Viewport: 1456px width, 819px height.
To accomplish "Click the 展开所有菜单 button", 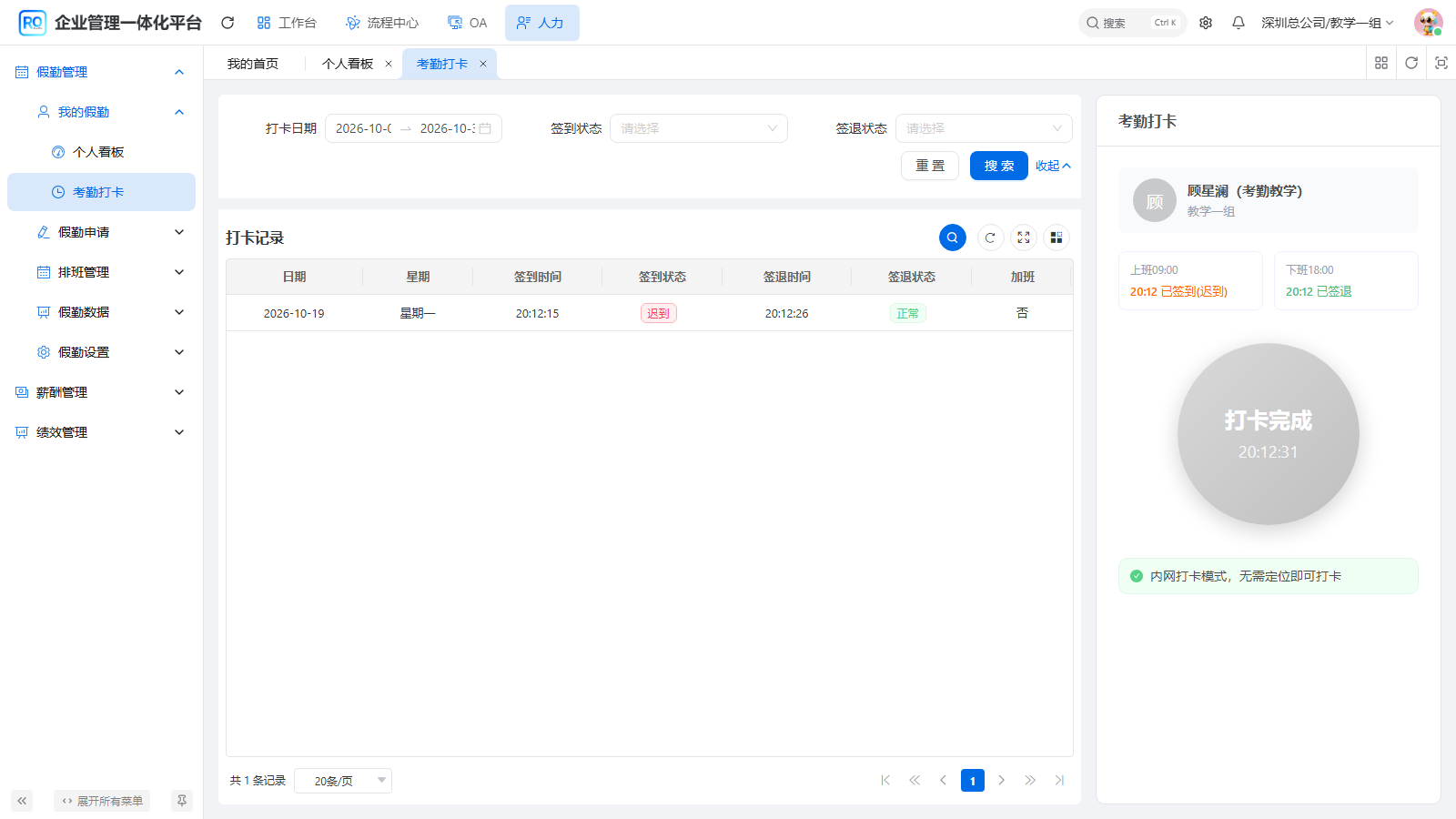I will coord(102,801).
